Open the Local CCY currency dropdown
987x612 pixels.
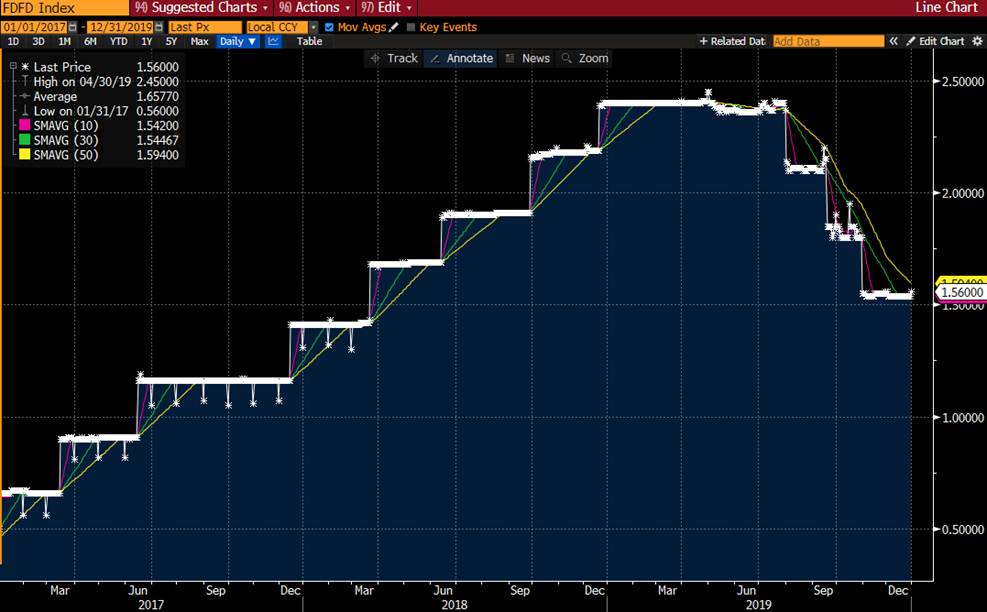click(x=283, y=27)
